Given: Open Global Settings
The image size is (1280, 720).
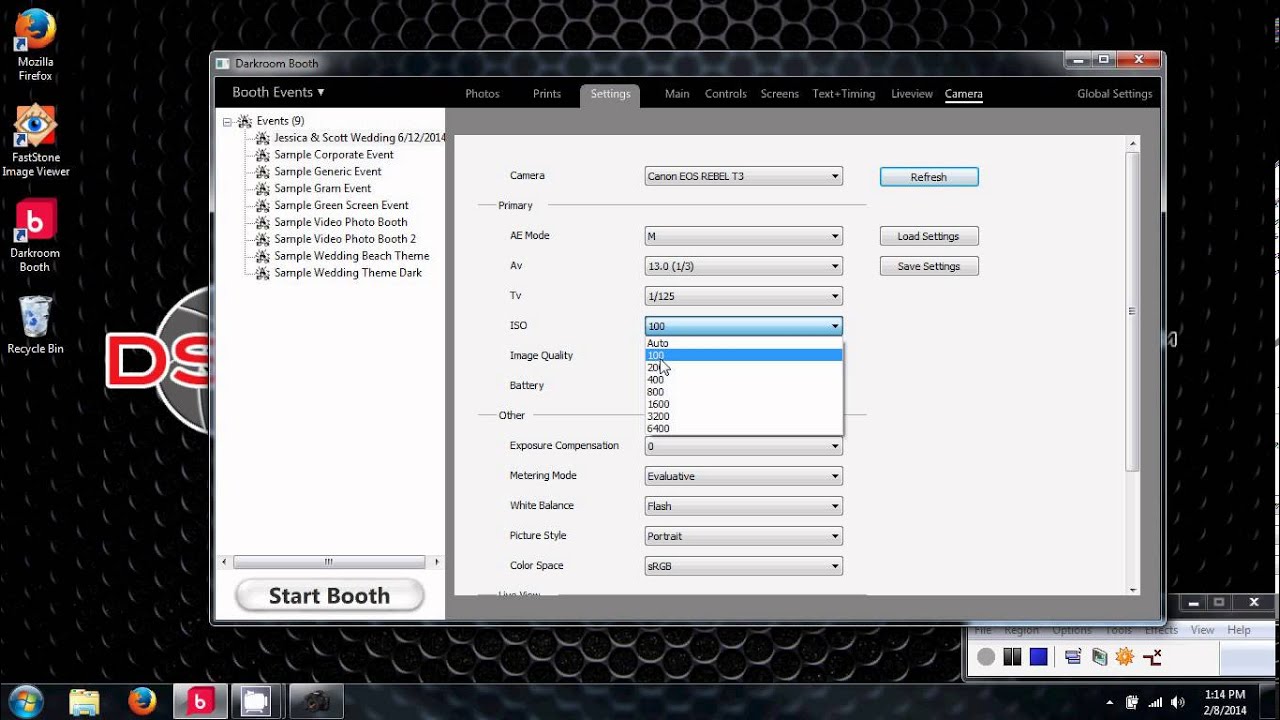Looking at the screenshot, I should tap(1115, 94).
